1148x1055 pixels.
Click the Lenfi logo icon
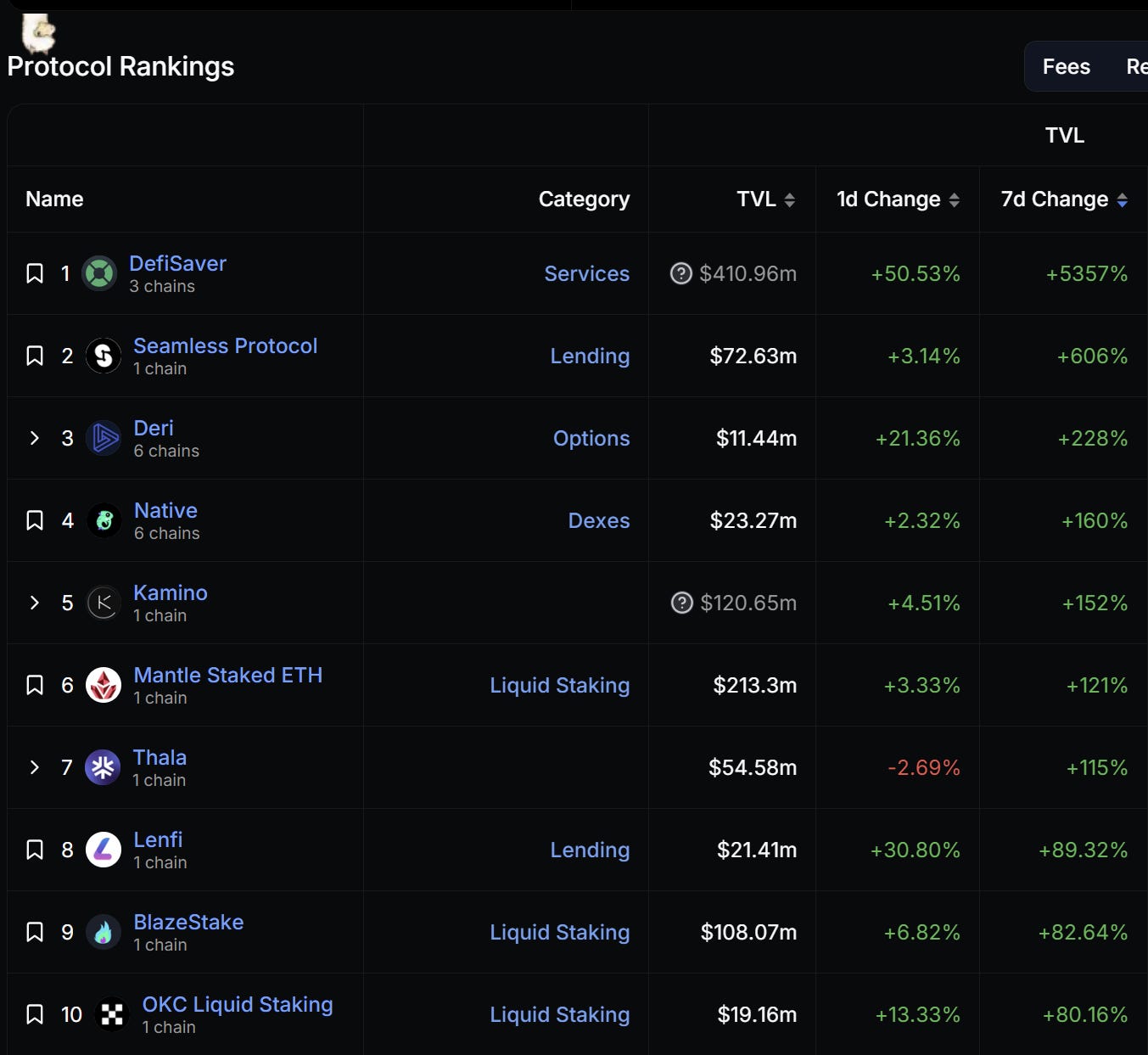[104, 850]
